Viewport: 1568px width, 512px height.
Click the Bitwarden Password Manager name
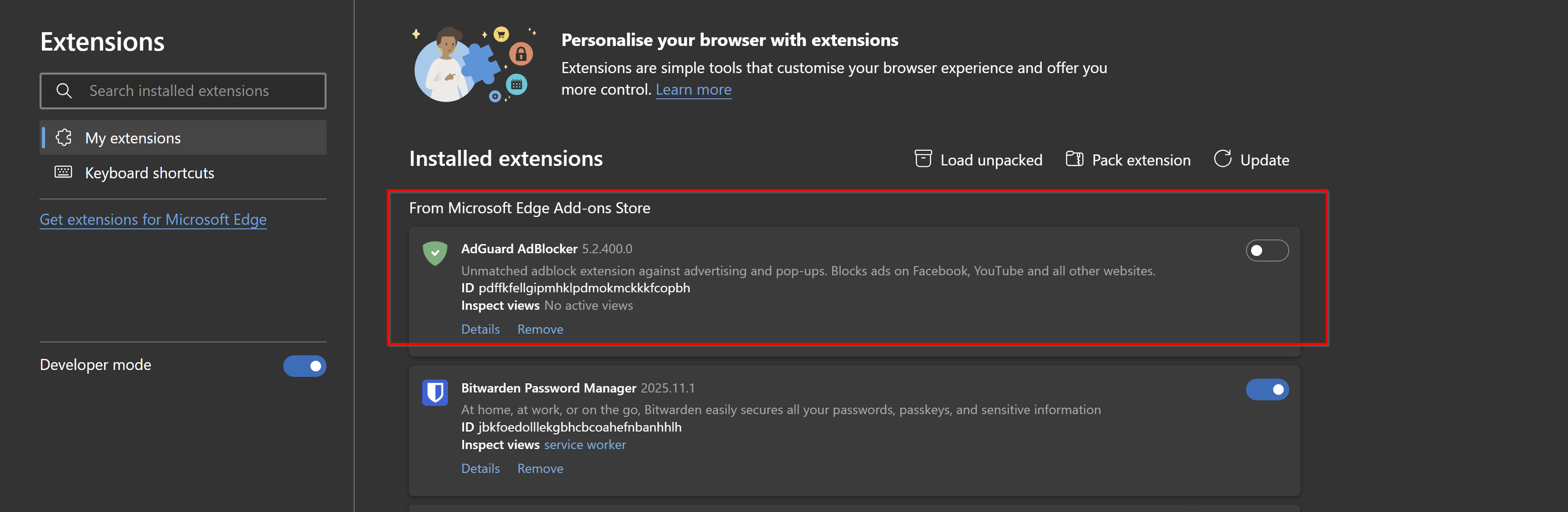(548, 388)
